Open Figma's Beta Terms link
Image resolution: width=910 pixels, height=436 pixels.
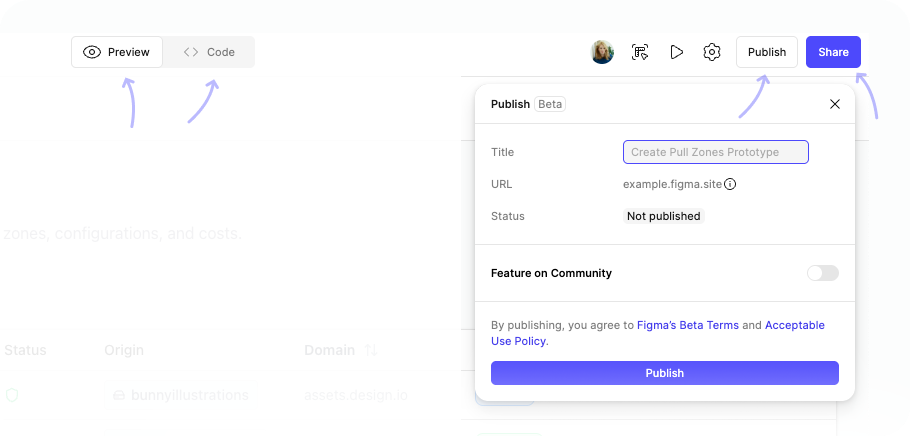pos(688,325)
